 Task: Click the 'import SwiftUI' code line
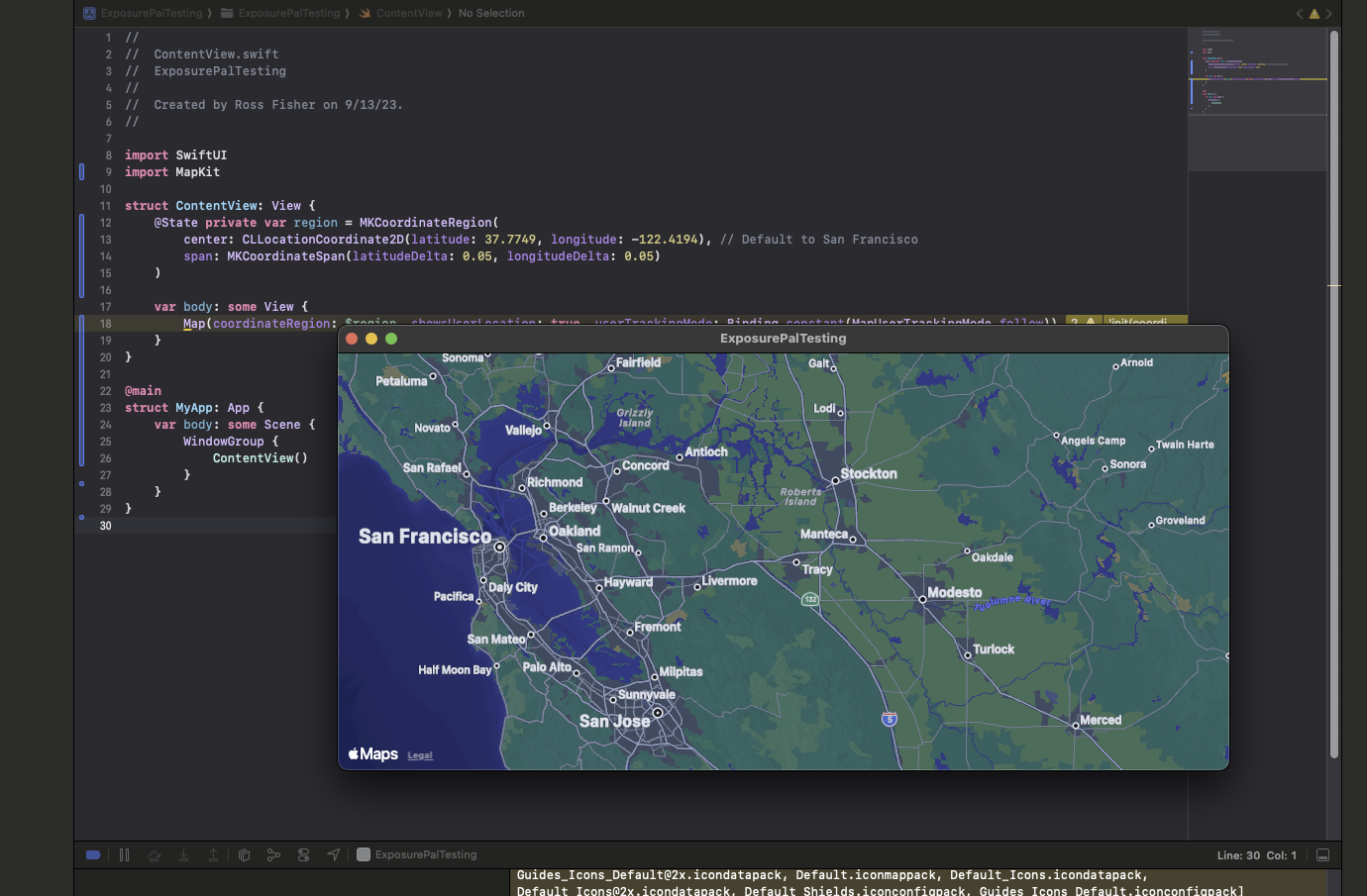[x=176, y=155]
